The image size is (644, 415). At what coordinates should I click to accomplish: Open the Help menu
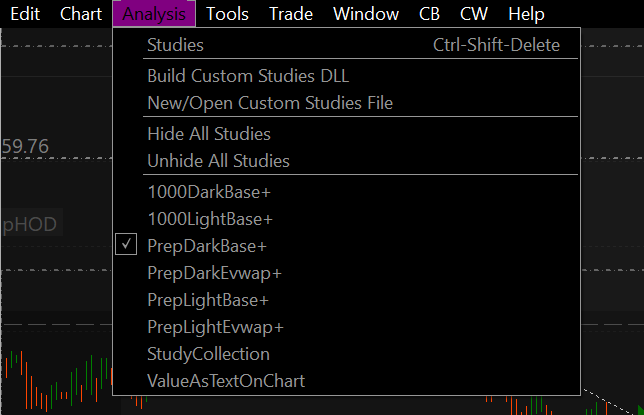(526, 14)
